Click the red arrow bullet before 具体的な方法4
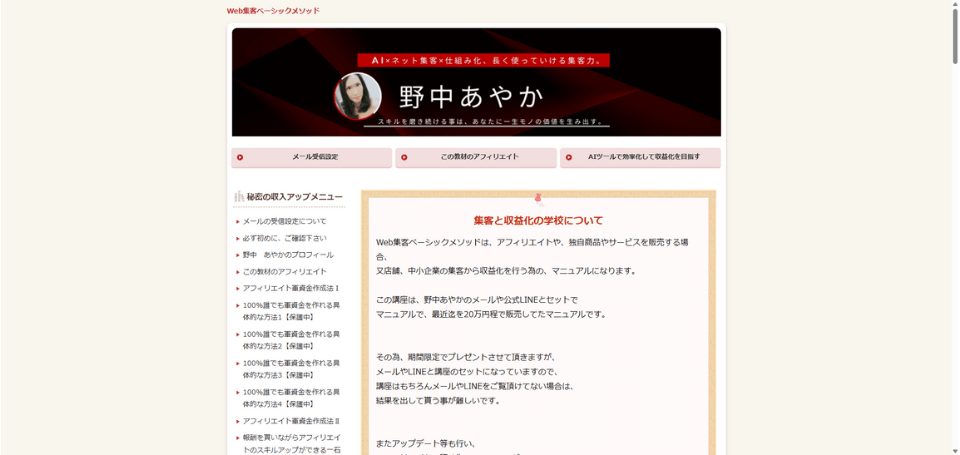 (x=238, y=392)
